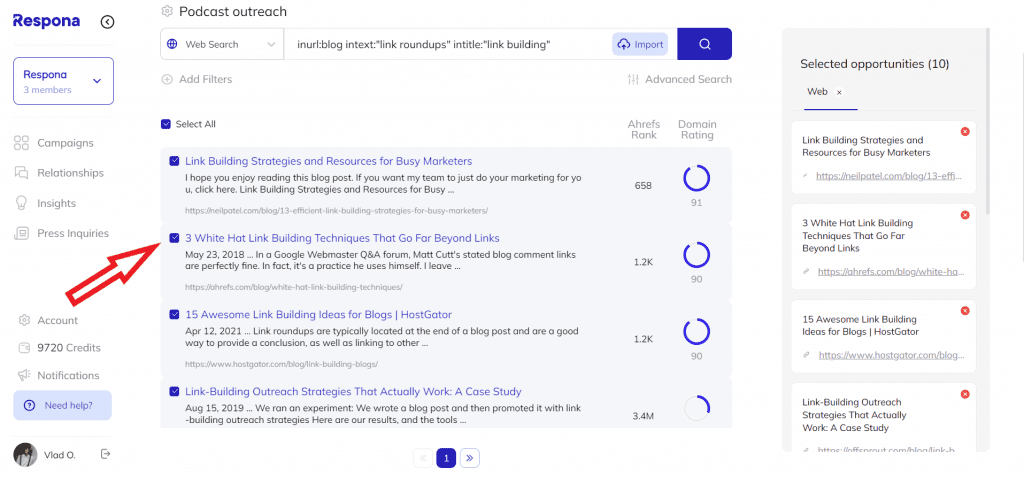The width and height of the screenshot is (1024, 477).
Task: Open 3 White Hat Link Building Techniques link
Action: [342, 238]
